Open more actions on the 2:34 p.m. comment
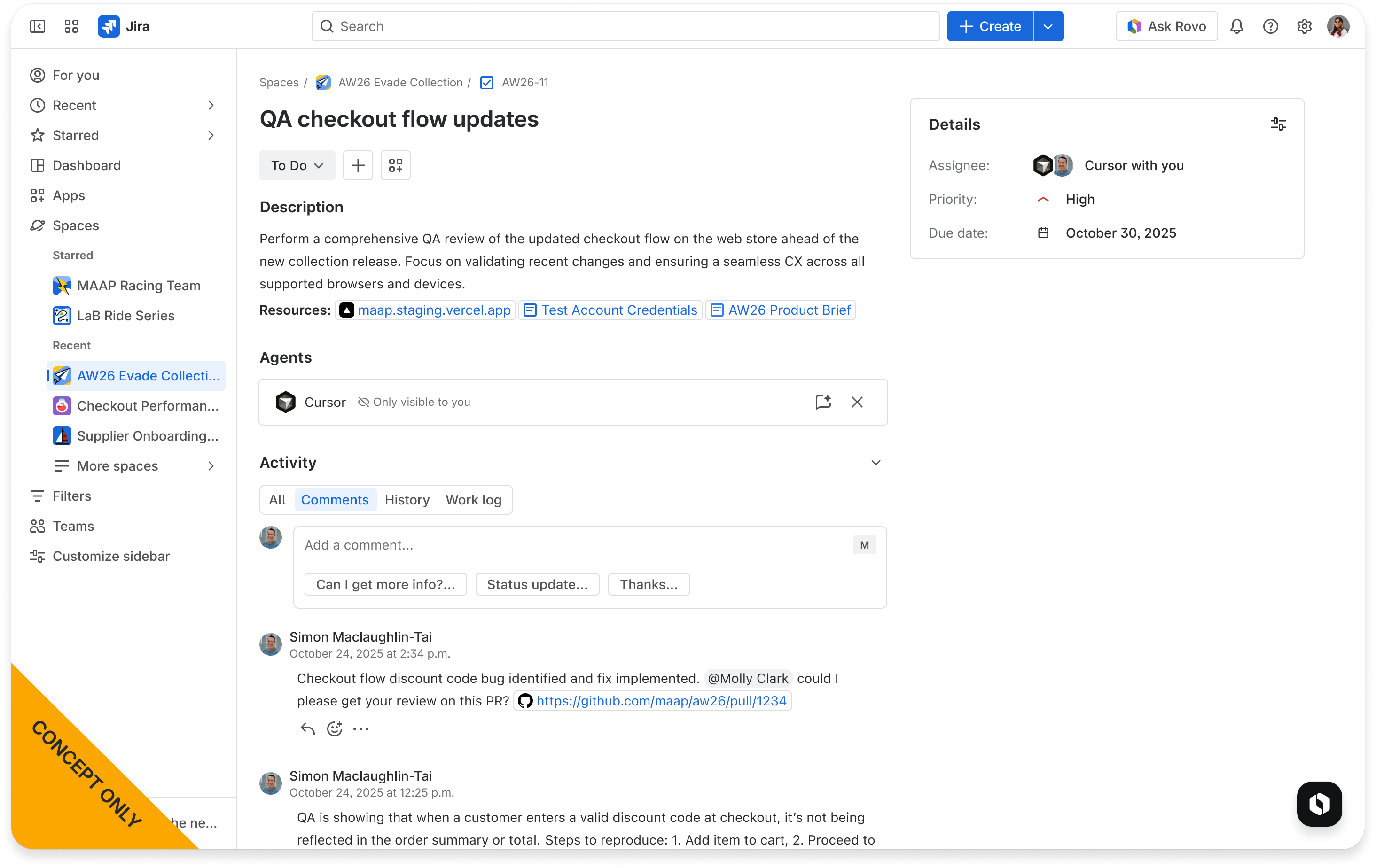 [x=361, y=728]
